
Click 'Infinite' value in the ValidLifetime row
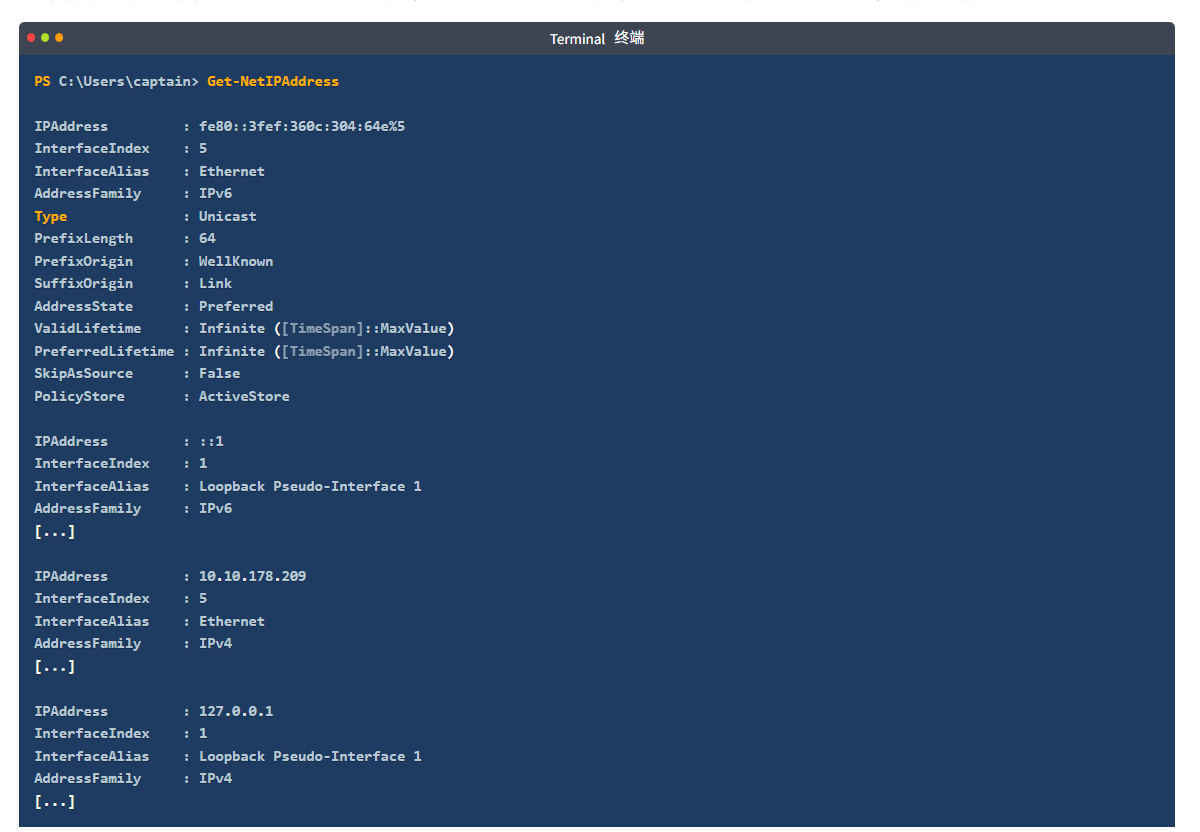pyautogui.click(x=232, y=328)
